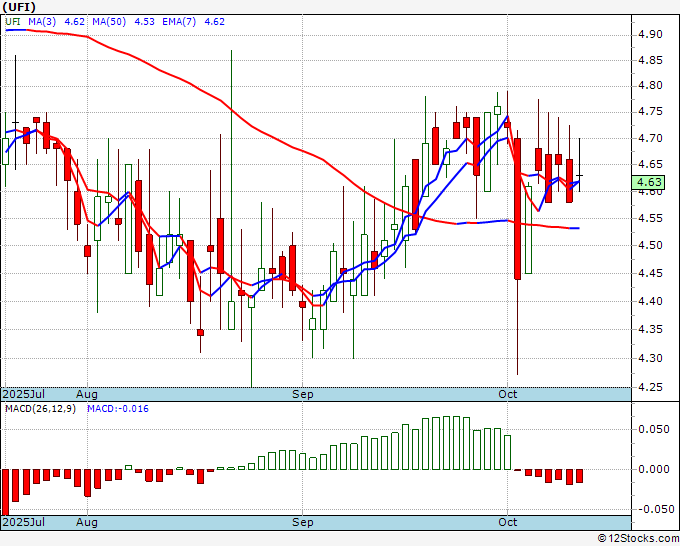Click the 4.30 price axis label
The image size is (680, 546).
pyautogui.click(x=651, y=358)
